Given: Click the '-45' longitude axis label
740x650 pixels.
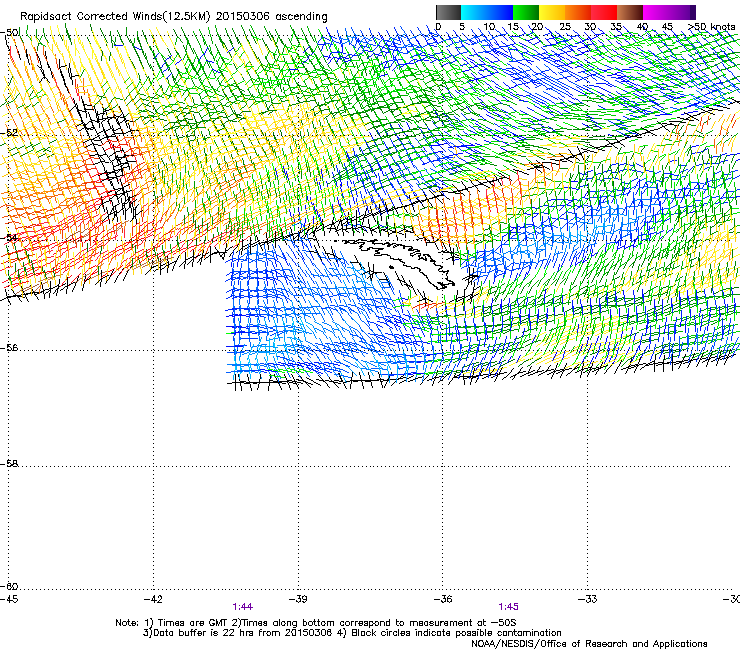Looking at the screenshot, I should (9, 599).
